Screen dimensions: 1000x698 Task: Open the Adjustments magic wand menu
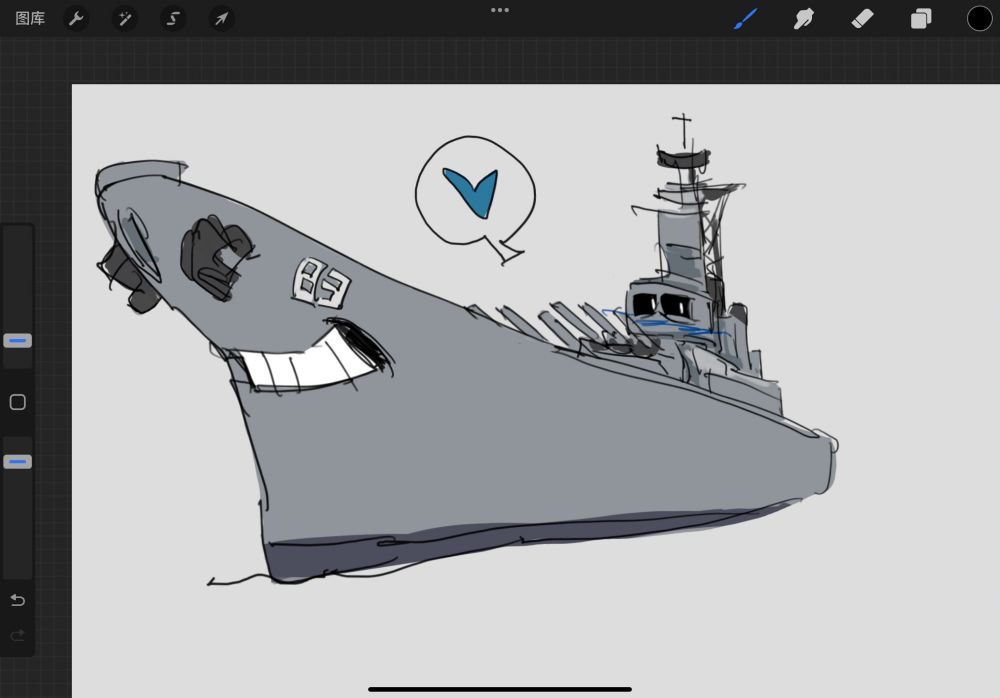pos(124,19)
